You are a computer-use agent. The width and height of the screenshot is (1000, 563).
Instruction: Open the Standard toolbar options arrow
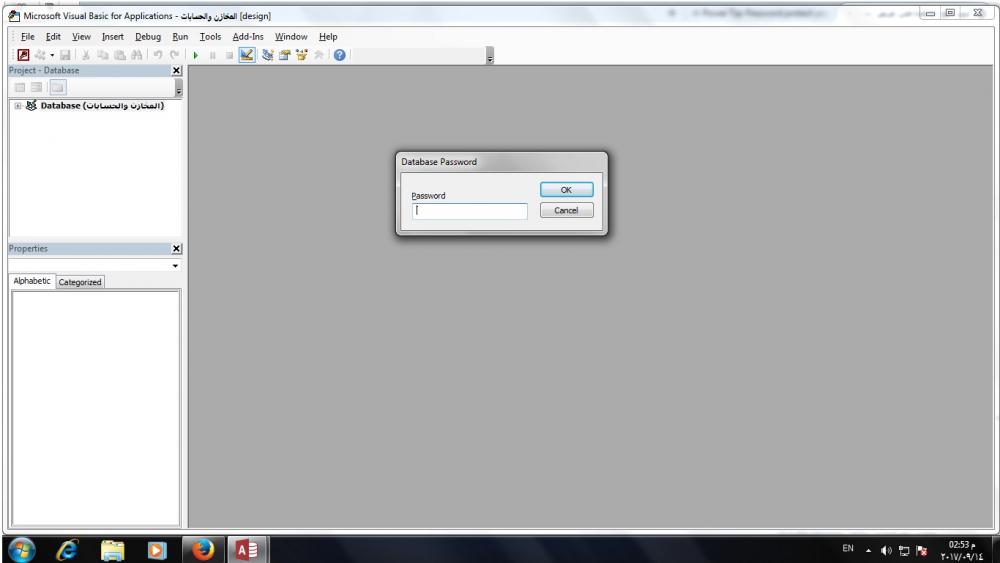point(490,56)
